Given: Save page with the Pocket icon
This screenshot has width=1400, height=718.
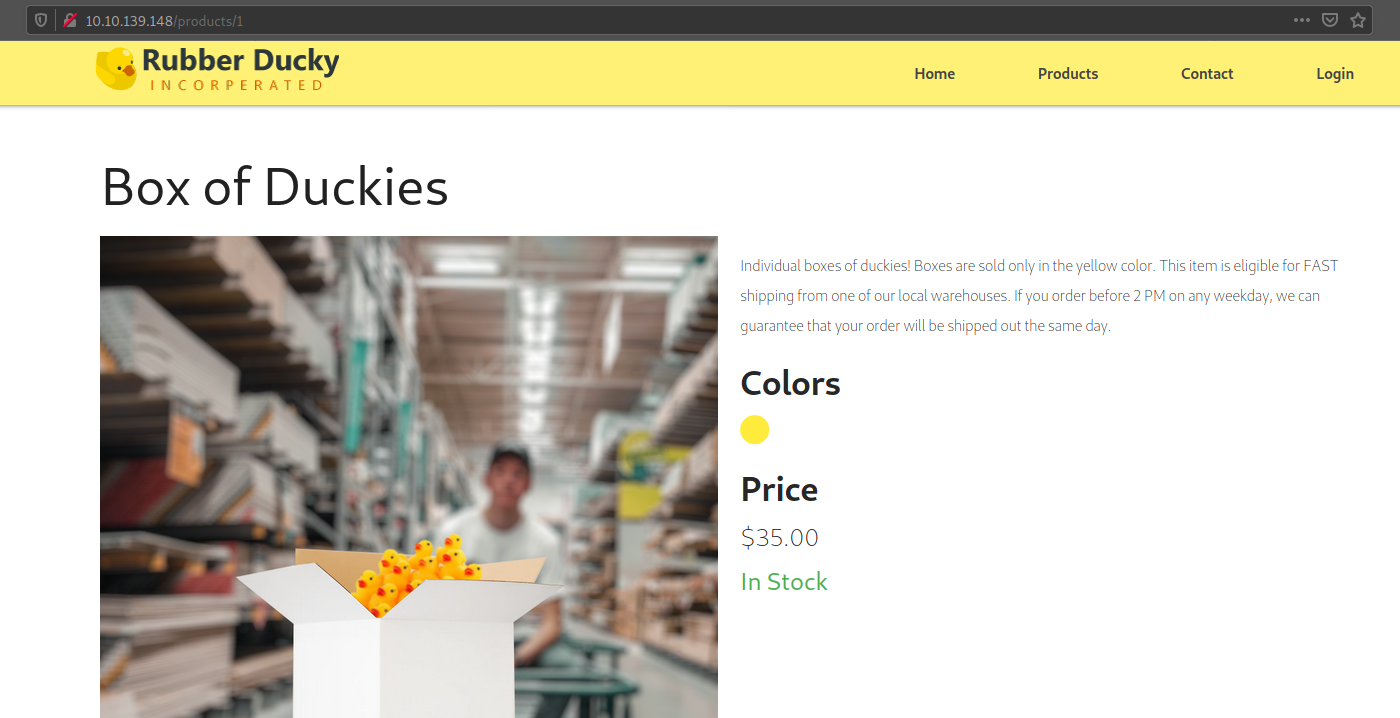Looking at the screenshot, I should pos(1329,20).
